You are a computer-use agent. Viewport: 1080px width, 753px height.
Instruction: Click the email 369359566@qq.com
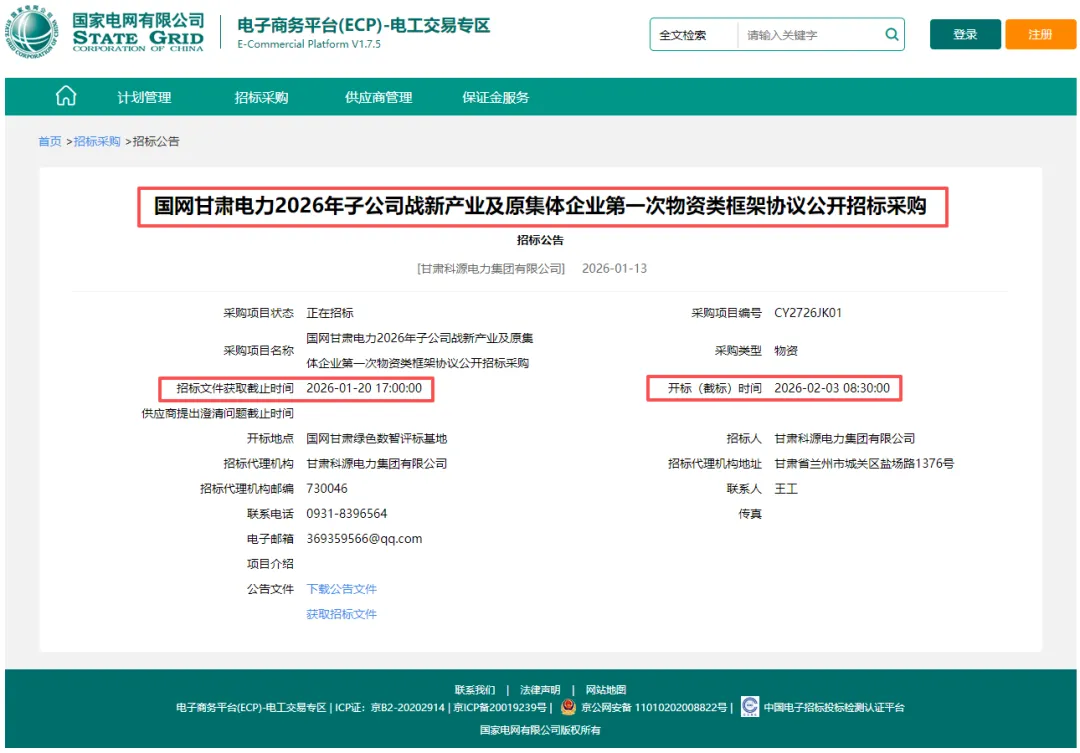pyautogui.click(x=364, y=539)
